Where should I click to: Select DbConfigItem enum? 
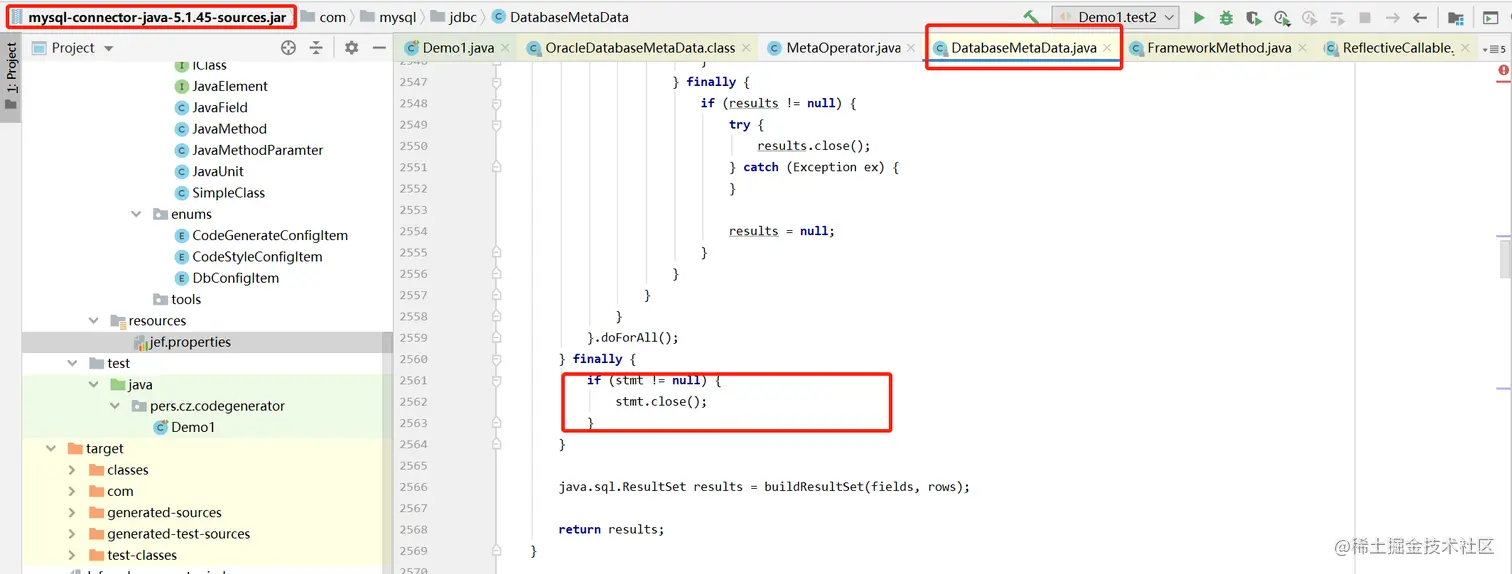click(x=227, y=278)
